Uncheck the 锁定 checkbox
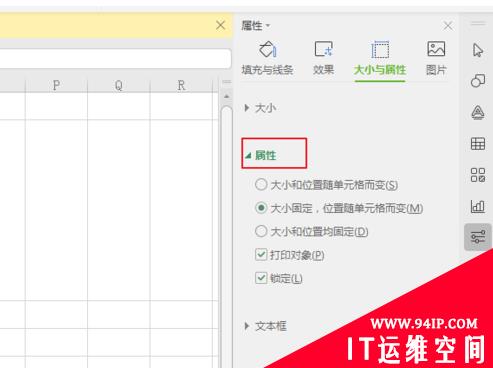The height and width of the screenshot is (368, 493). [x=261, y=278]
